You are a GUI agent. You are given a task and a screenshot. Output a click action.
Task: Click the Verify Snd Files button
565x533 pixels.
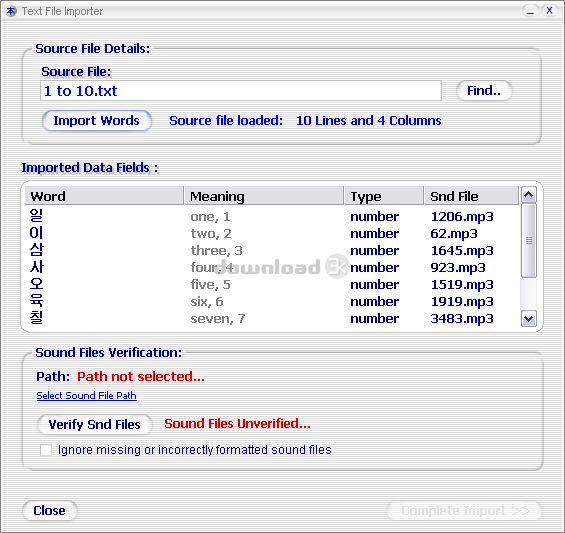[94, 425]
